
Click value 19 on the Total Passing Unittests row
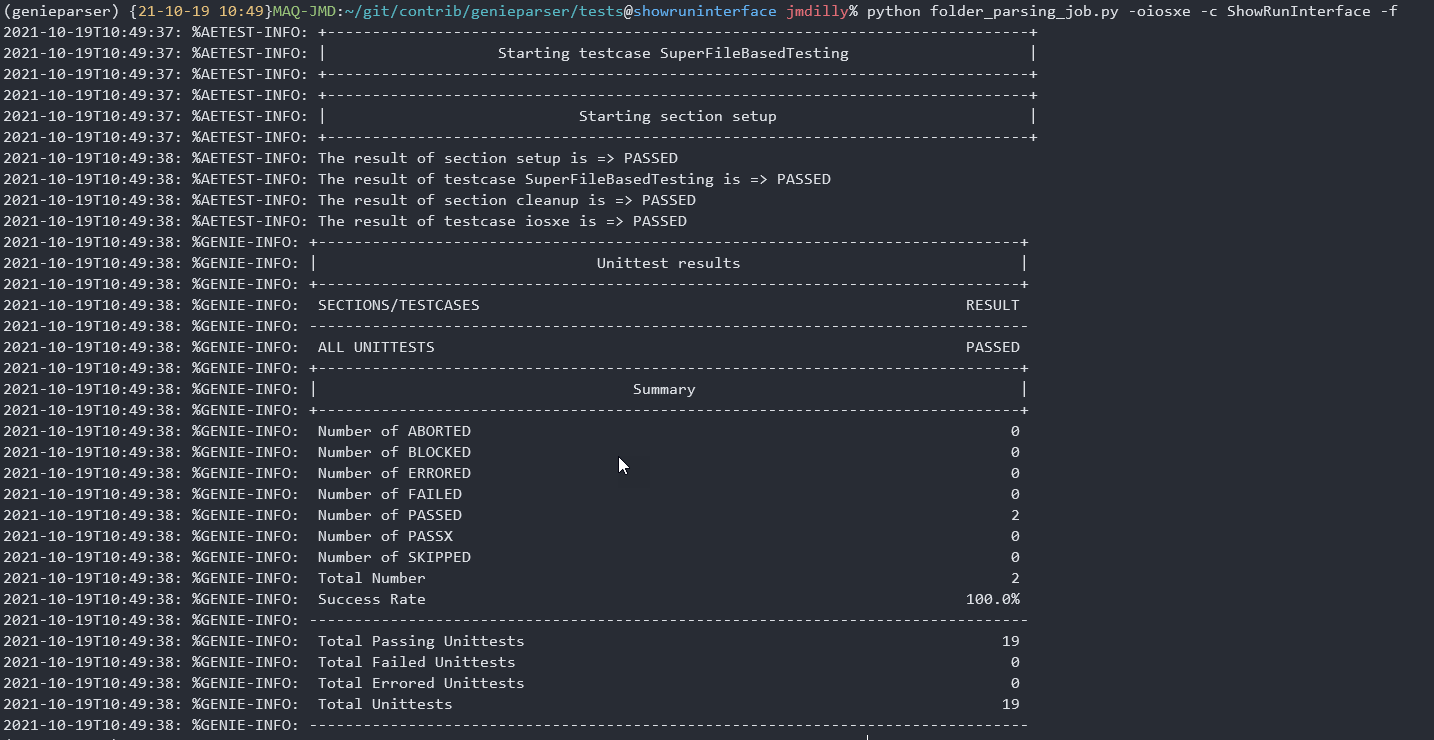click(x=1010, y=641)
